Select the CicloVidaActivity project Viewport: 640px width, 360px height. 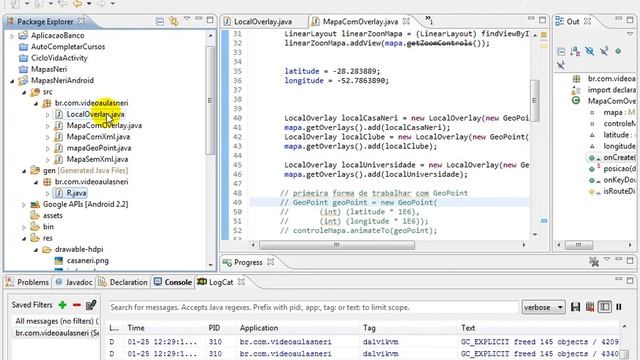pos(59,58)
